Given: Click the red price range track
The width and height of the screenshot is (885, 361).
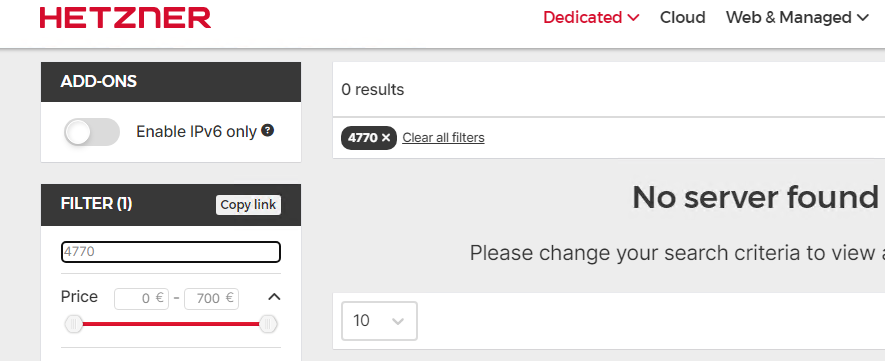Looking at the screenshot, I should click(x=170, y=324).
